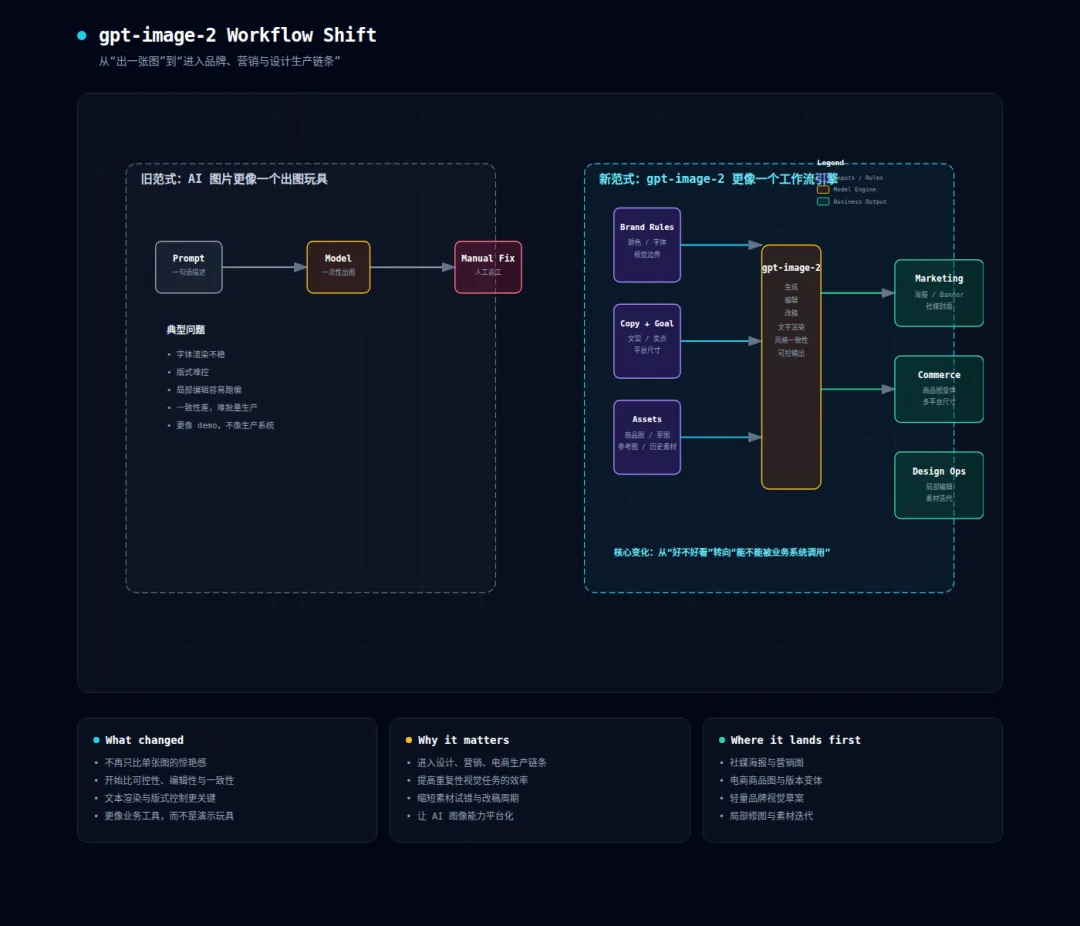Click the "进入设计、营销、电商生产链条" bullet

(x=481, y=763)
